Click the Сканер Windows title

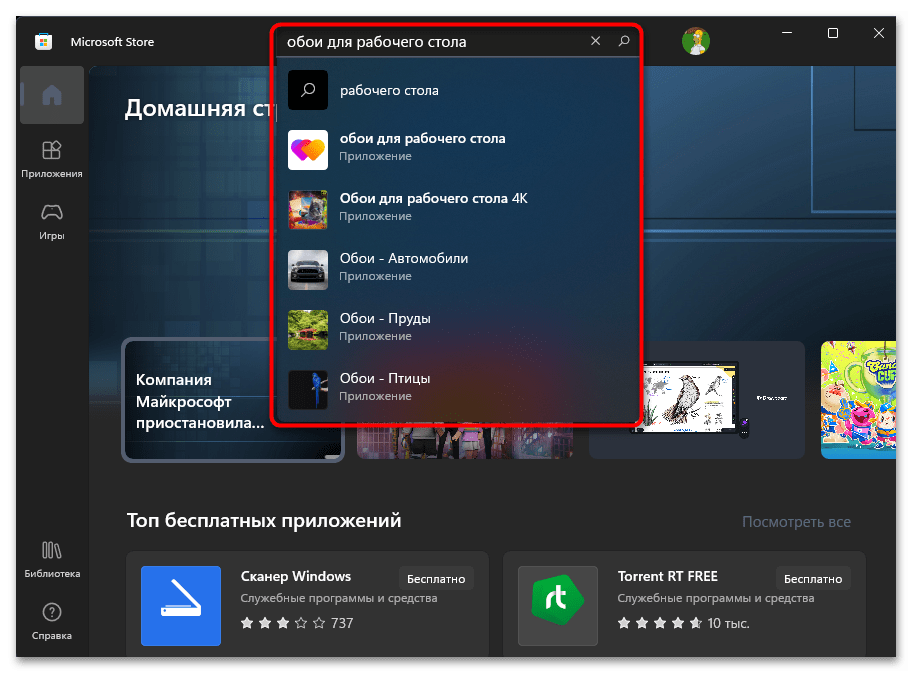tap(296, 576)
